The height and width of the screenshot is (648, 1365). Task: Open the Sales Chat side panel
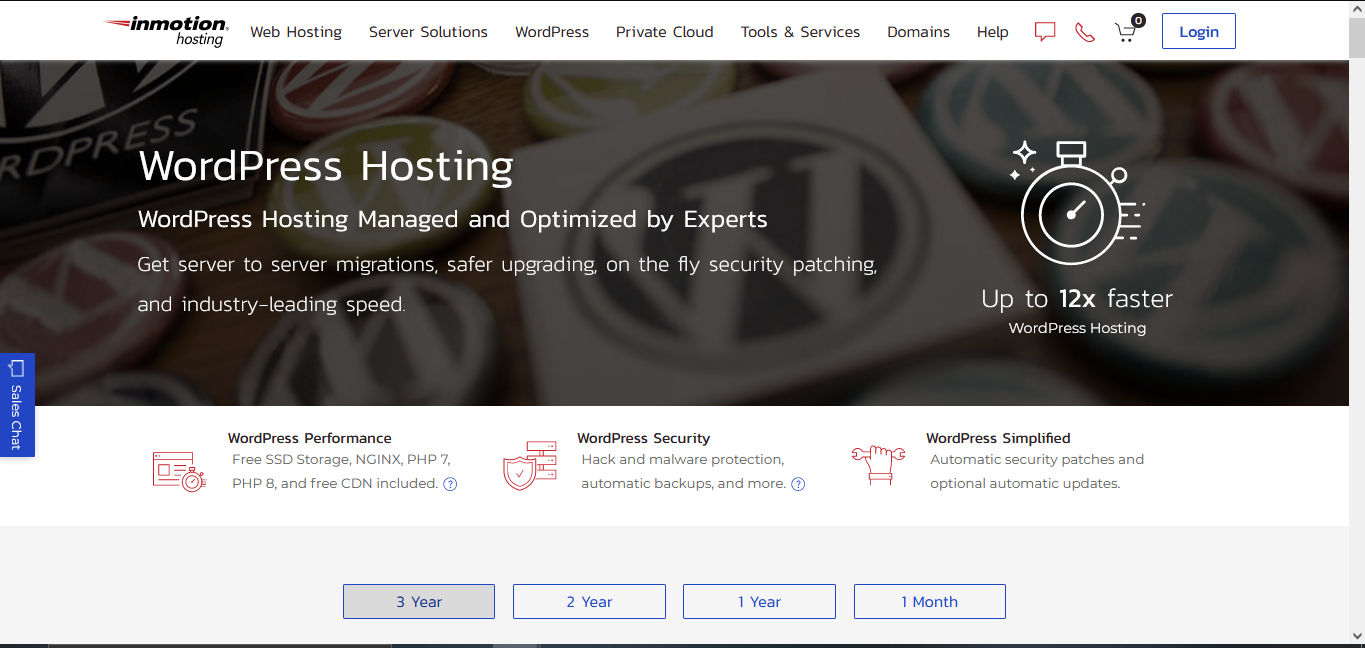17,404
